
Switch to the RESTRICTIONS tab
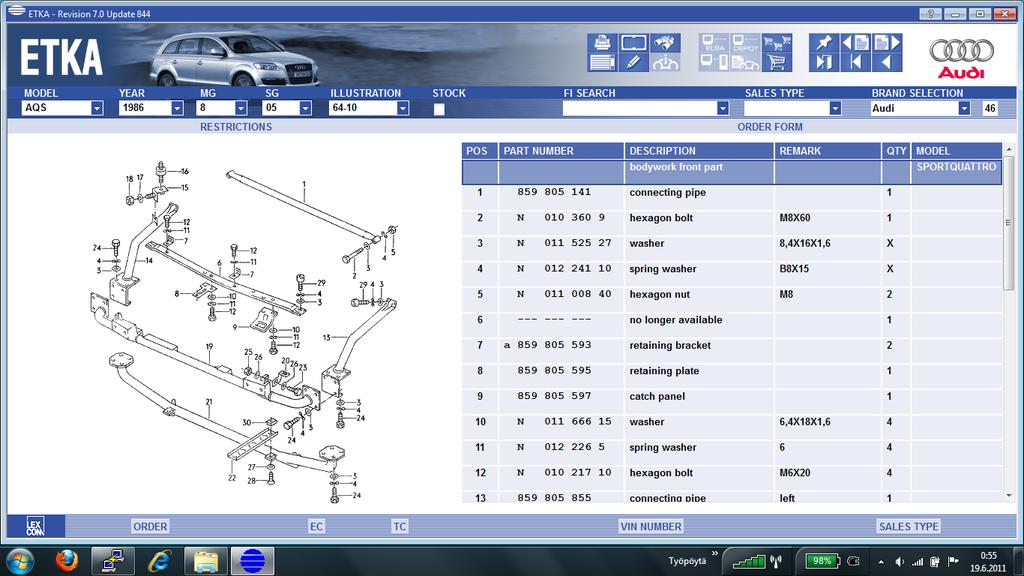(235, 127)
